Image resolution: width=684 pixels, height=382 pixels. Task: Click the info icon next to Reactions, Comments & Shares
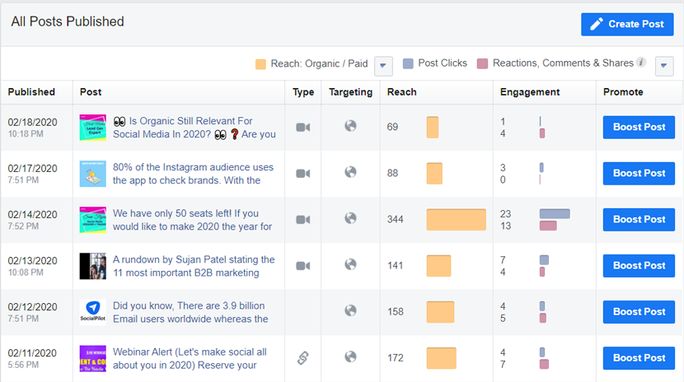(641, 62)
